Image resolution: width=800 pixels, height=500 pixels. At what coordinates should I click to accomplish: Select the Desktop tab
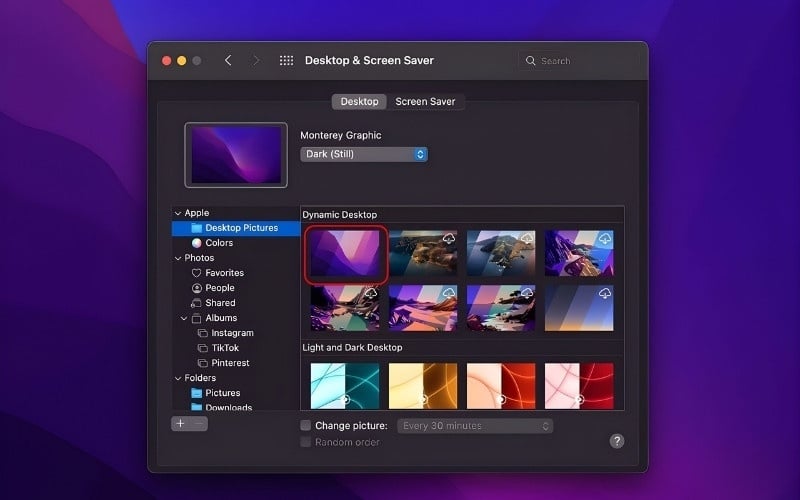[359, 101]
